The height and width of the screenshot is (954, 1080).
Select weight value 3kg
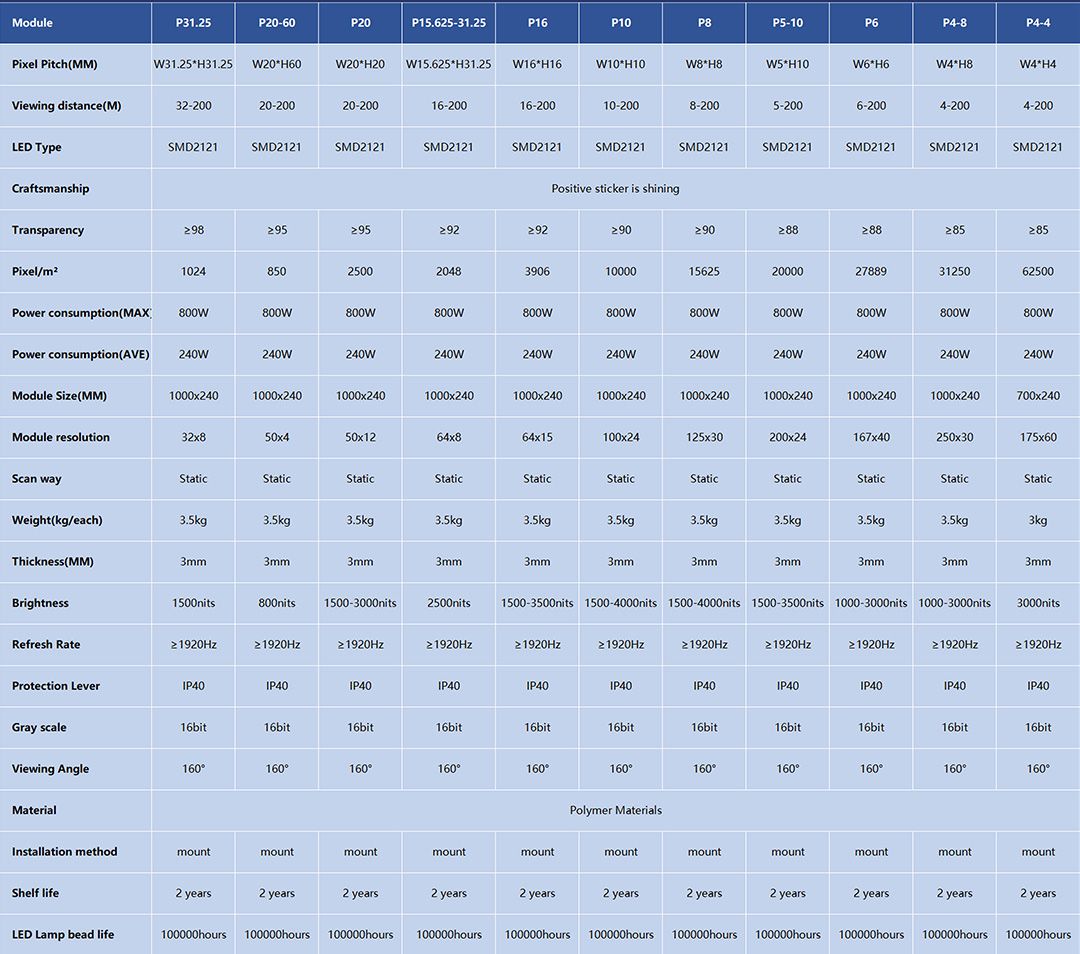pos(1038,520)
